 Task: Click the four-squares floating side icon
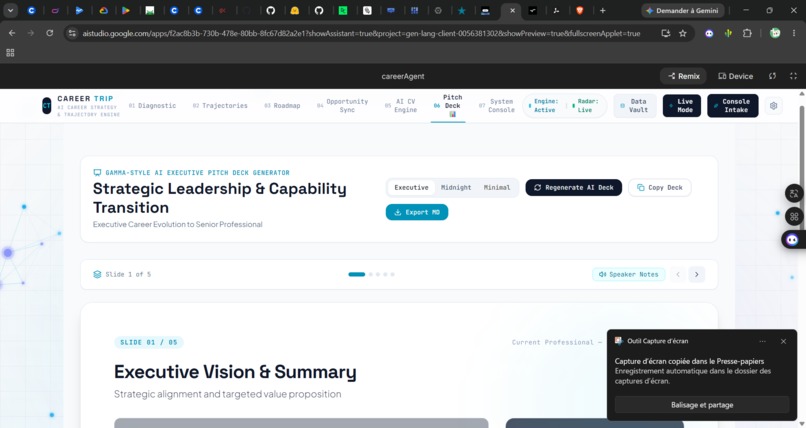(x=794, y=216)
